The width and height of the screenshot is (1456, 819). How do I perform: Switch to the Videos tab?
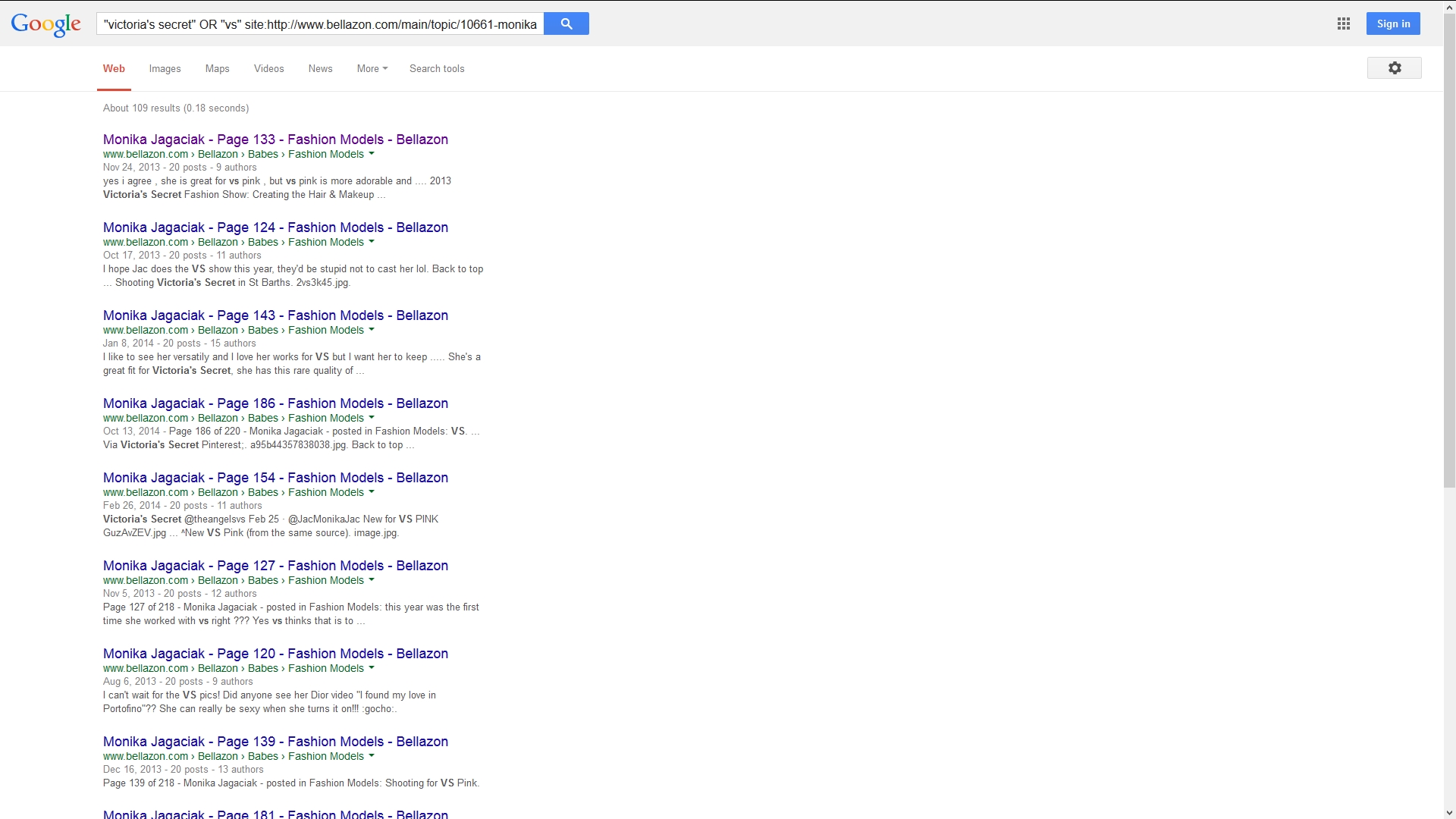pyautogui.click(x=268, y=68)
